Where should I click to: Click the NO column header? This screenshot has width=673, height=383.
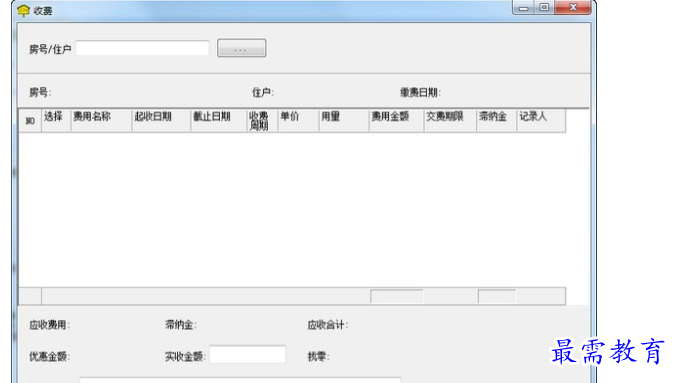tap(30, 121)
